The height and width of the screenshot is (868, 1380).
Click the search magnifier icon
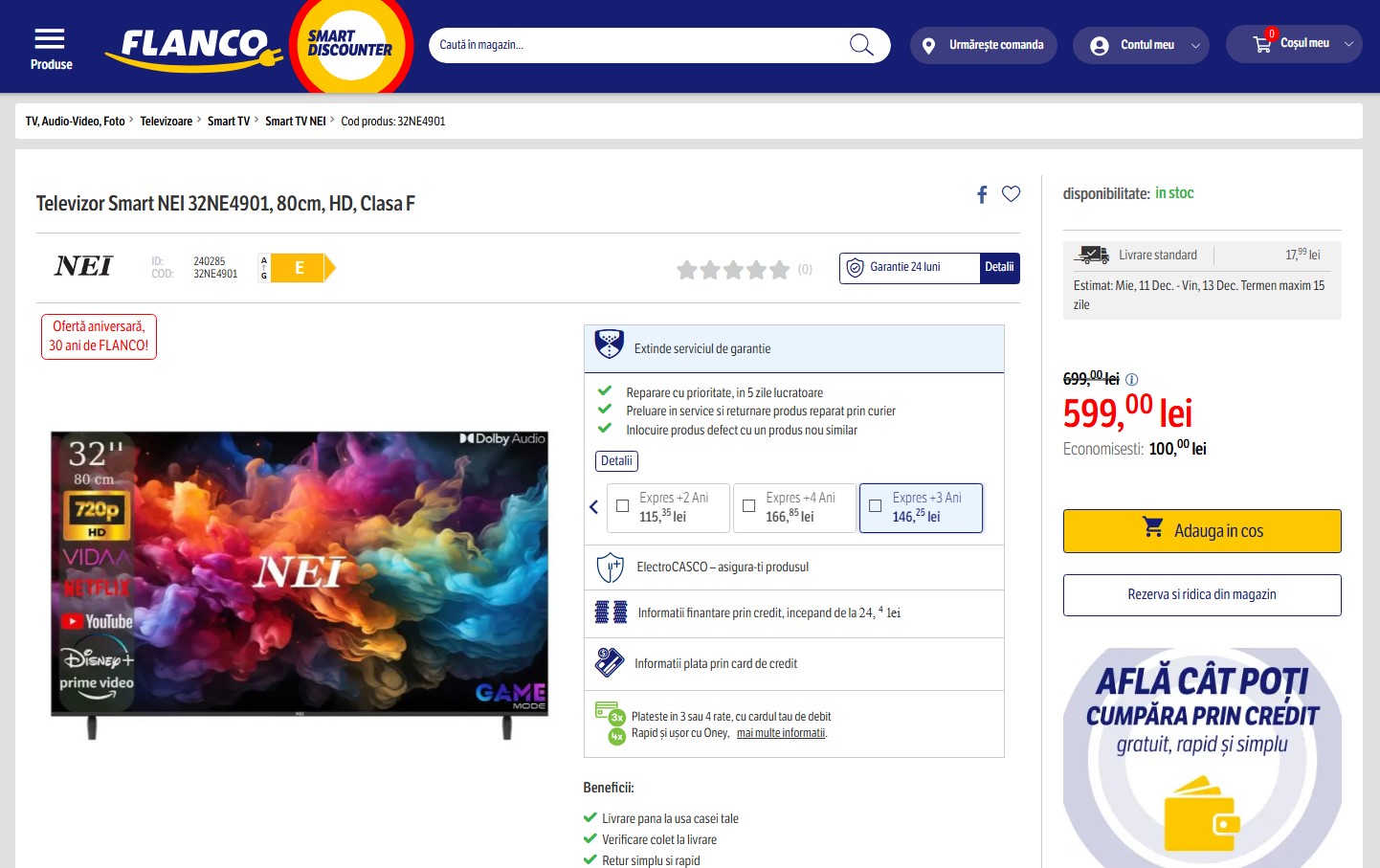click(861, 45)
